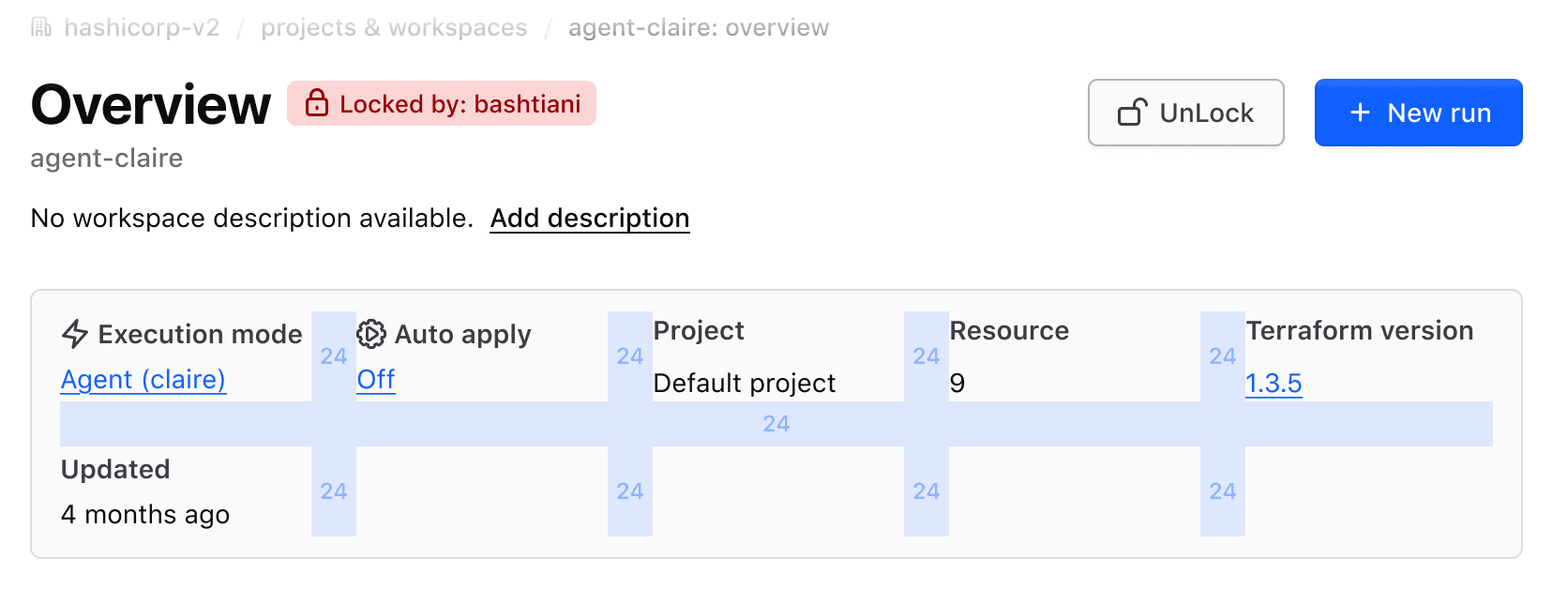This screenshot has width=1568, height=589.
Task: Click the 4 months ago updated value
Action: 145,515
